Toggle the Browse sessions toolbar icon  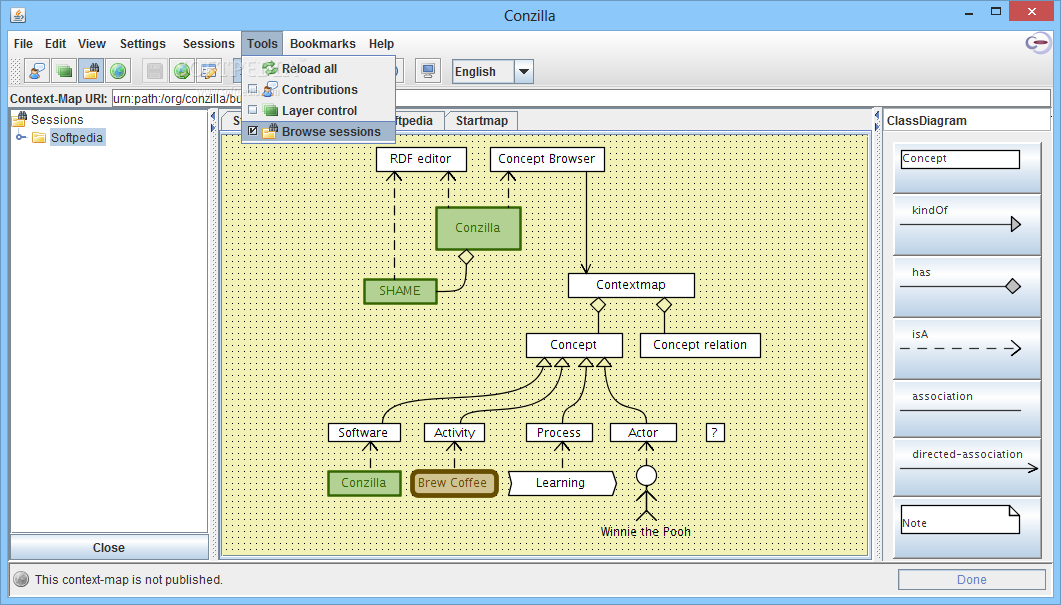(x=91, y=71)
